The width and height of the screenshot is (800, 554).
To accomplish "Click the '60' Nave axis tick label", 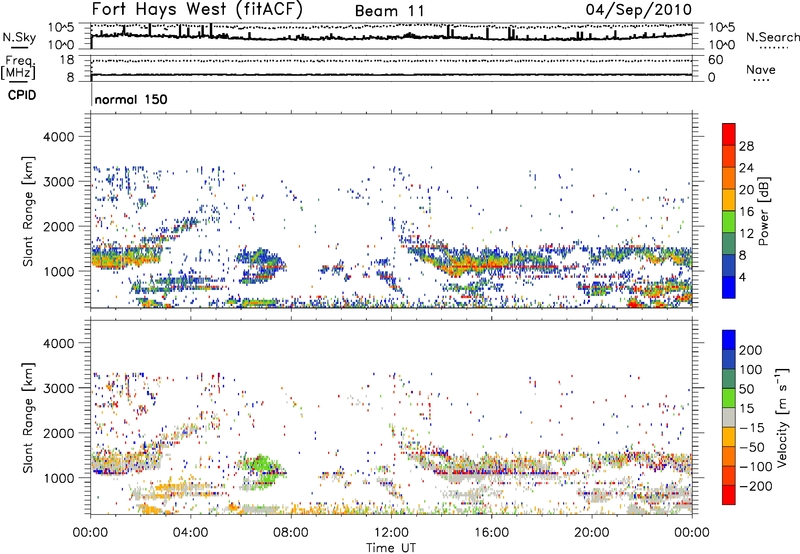I will click(715, 60).
